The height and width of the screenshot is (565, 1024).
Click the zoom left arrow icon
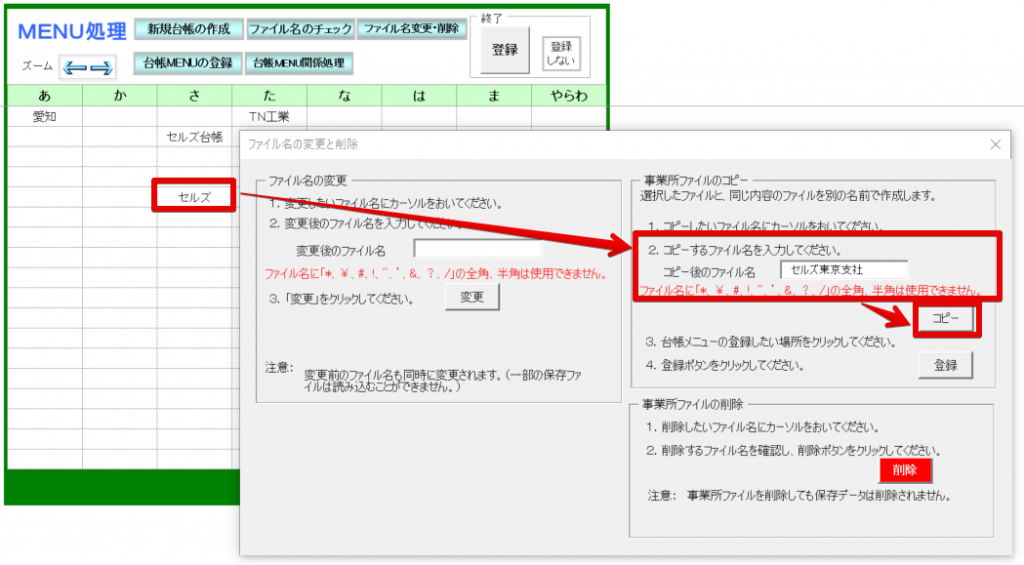(74, 67)
